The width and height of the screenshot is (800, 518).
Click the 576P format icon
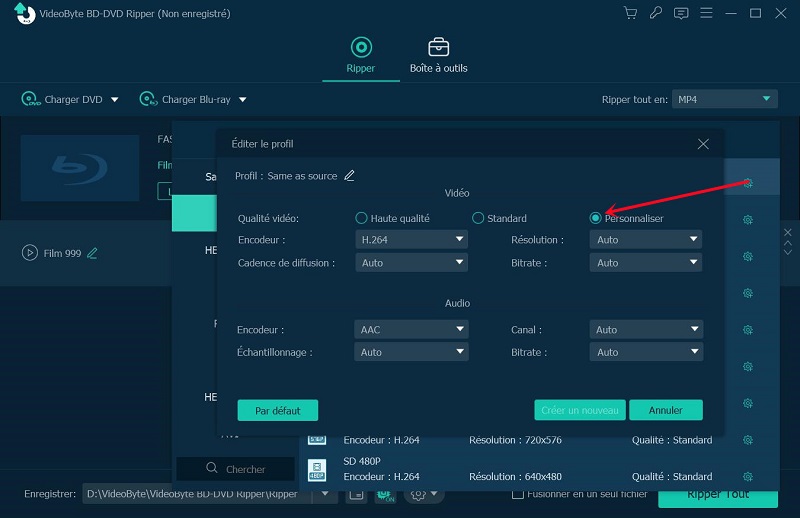[x=317, y=438]
